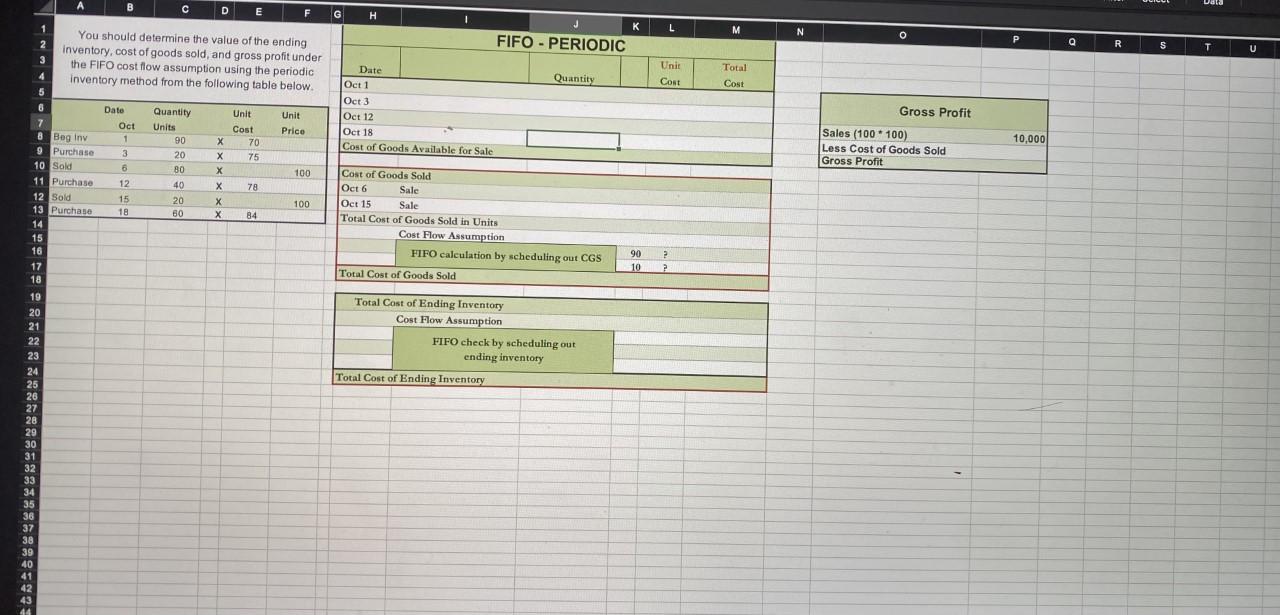
Task: Select column header P
Action: pos(1015,39)
